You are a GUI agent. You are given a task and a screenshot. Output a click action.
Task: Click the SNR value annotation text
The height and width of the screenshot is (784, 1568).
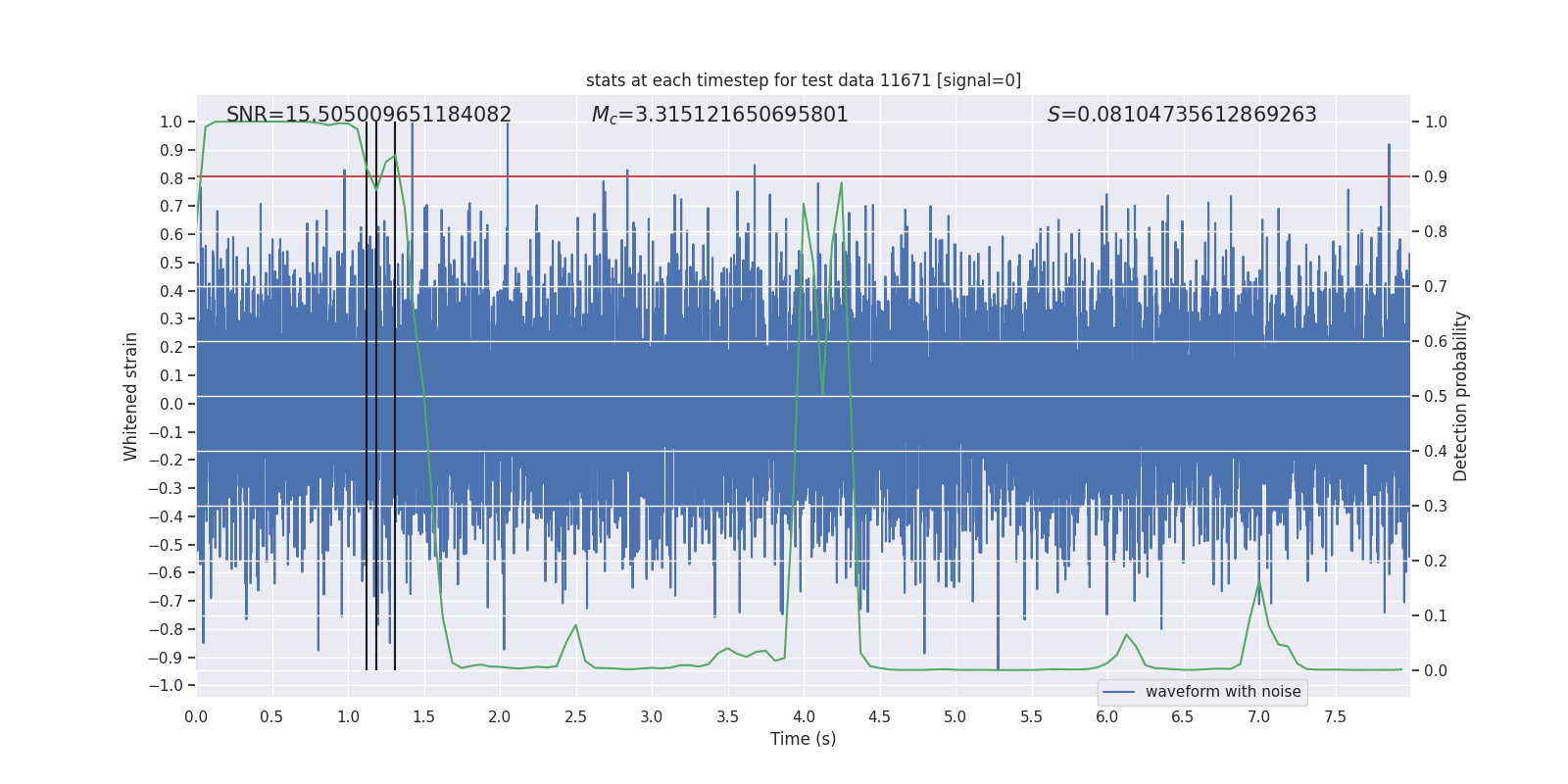(x=368, y=115)
